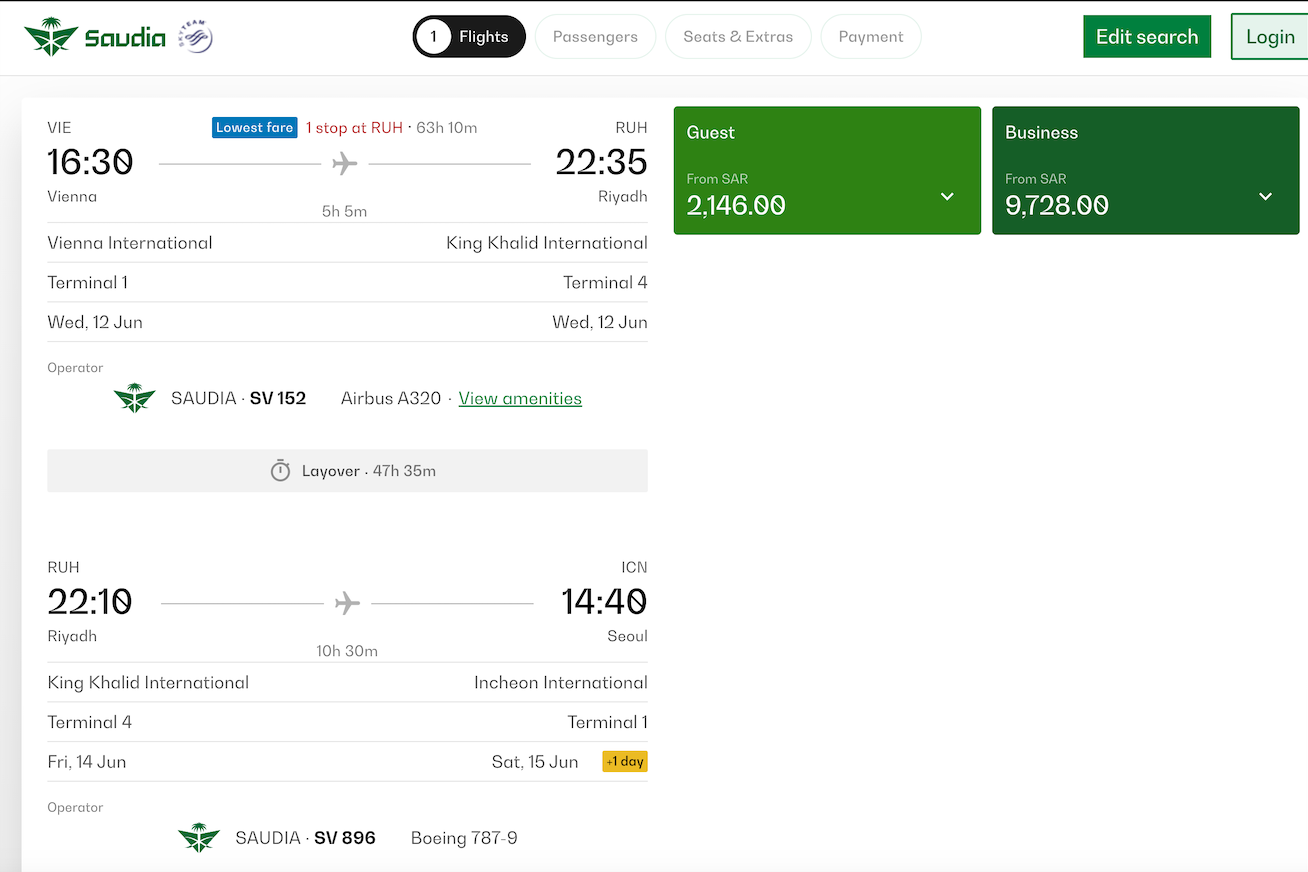Image resolution: width=1308 pixels, height=872 pixels.
Task: Expand the Business fare chevron
Action: pyautogui.click(x=1265, y=197)
